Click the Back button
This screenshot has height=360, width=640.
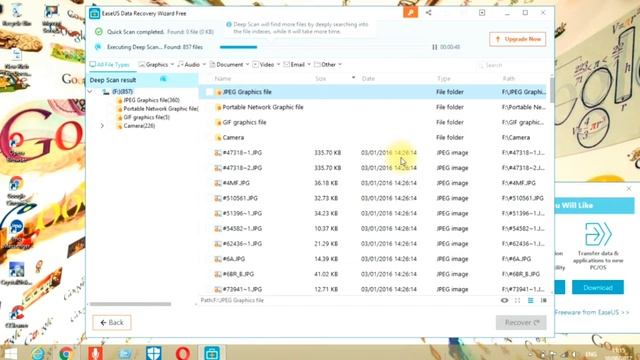[x=112, y=322]
